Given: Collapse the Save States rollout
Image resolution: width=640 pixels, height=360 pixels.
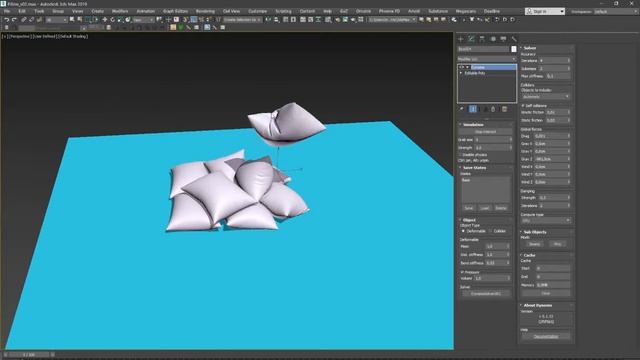Looking at the screenshot, I should point(474,168).
